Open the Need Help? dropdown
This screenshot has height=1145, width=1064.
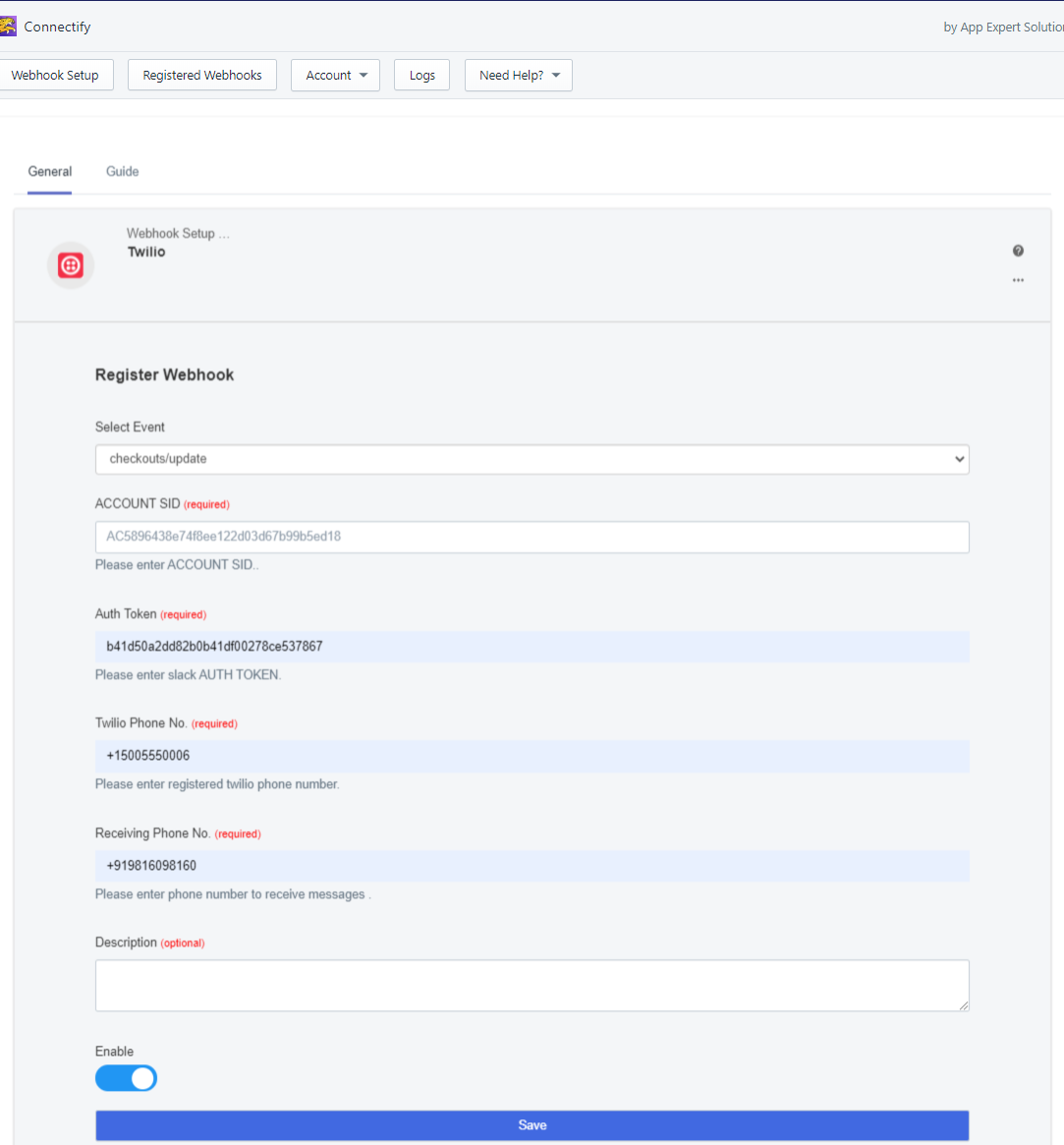coord(518,76)
